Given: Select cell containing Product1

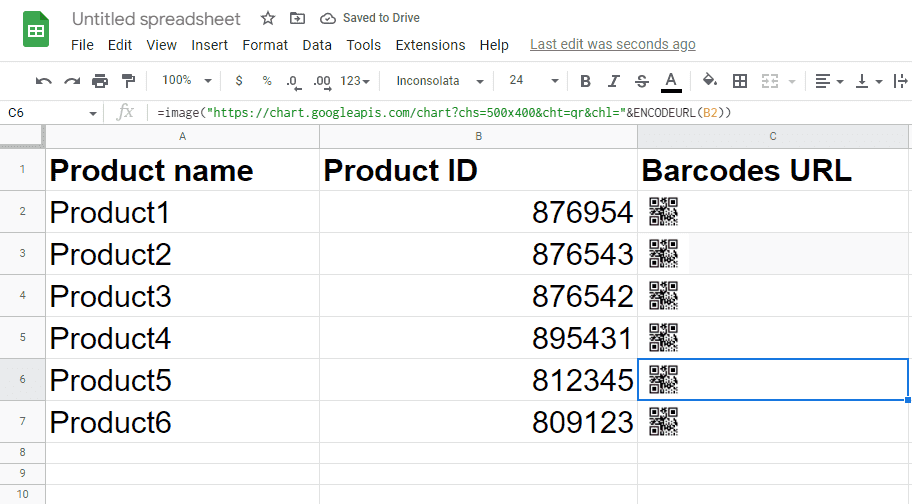Looking at the screenshot, I should (182, 212).
